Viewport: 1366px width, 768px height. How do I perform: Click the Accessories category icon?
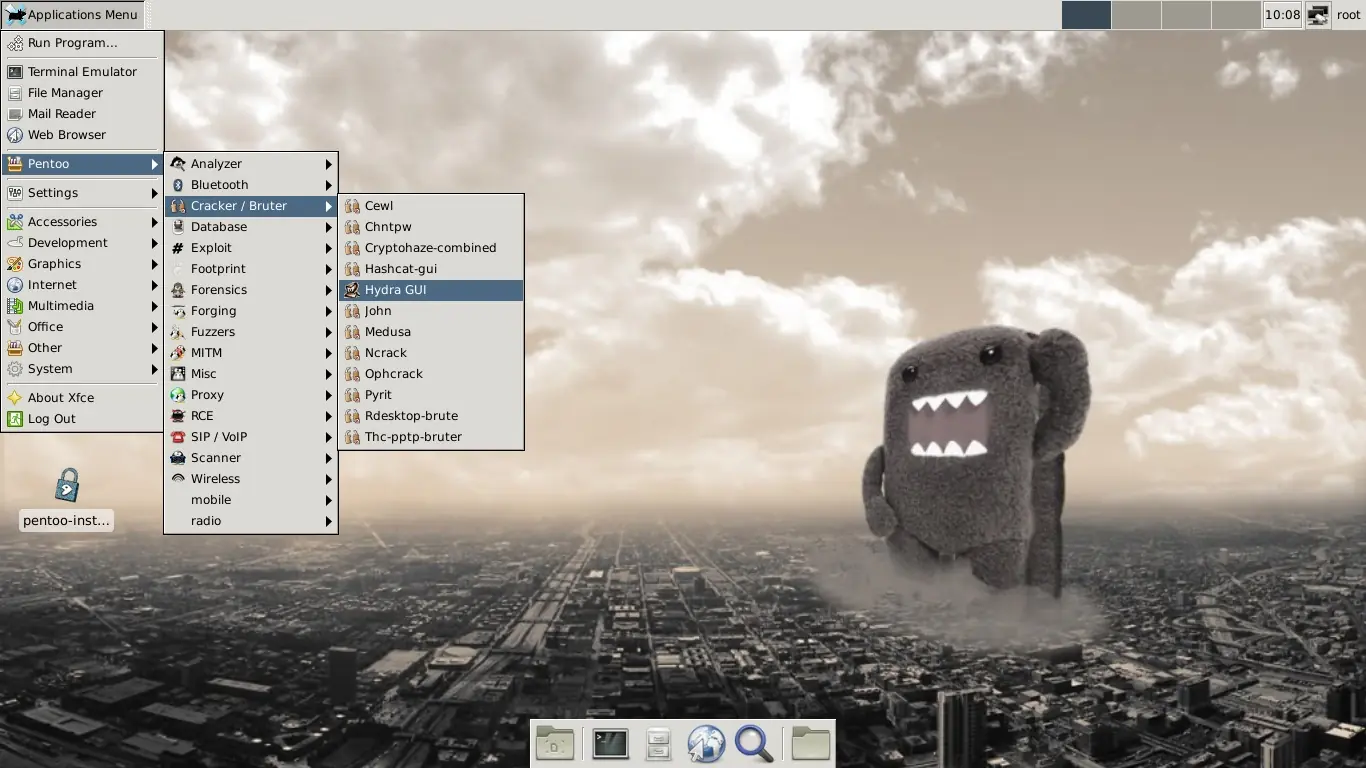click(15, 222)
